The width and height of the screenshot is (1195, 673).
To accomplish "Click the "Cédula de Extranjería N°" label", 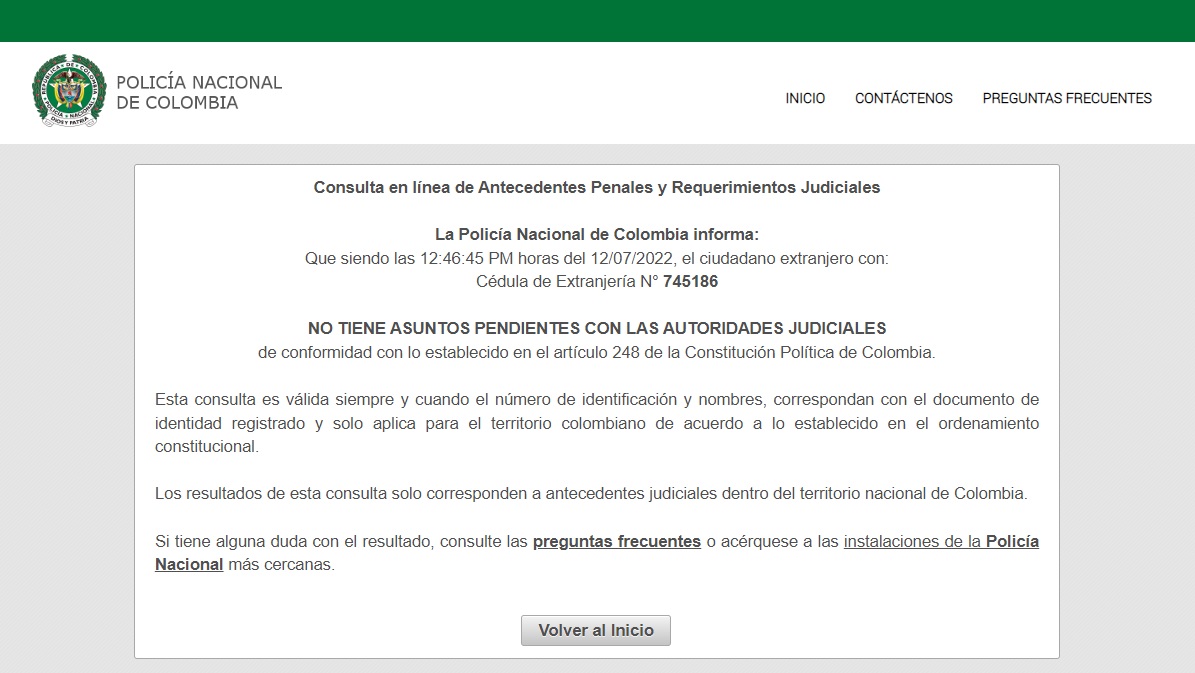I will click(566, 282).
